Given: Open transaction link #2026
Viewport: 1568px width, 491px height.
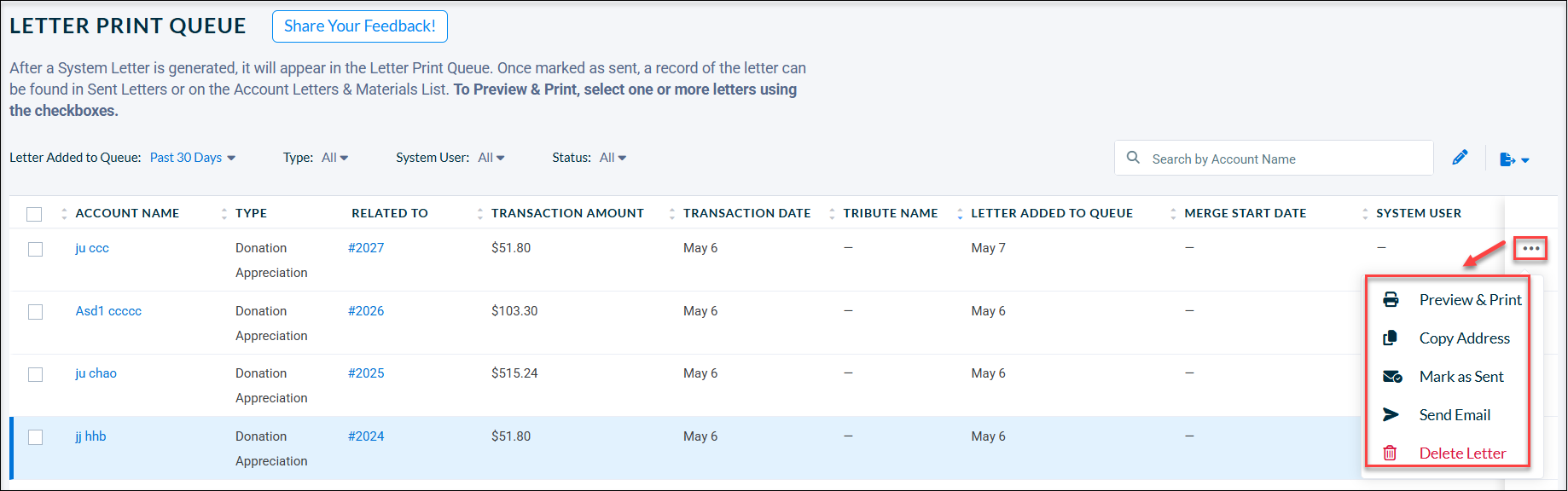Looking at the screenshot, I should tap(366, 311).
